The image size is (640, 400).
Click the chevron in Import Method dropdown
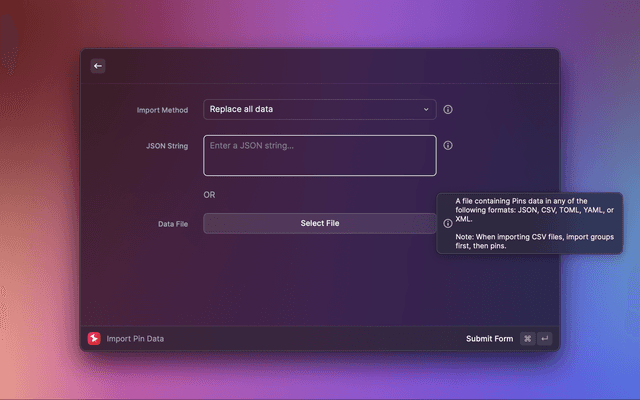click(425, 109)
